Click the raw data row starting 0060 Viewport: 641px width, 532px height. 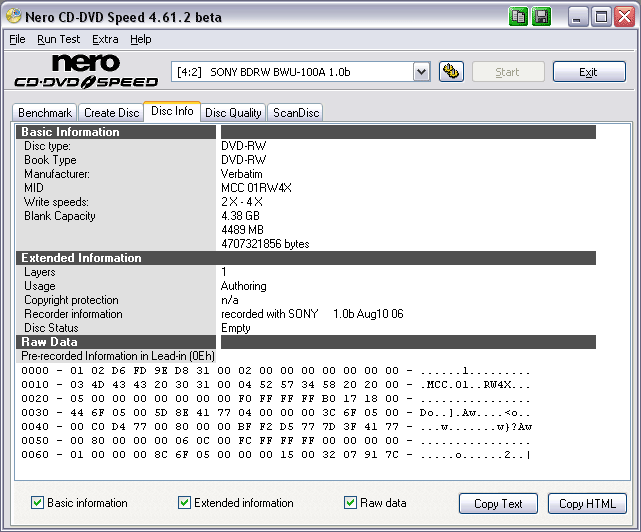276,455
